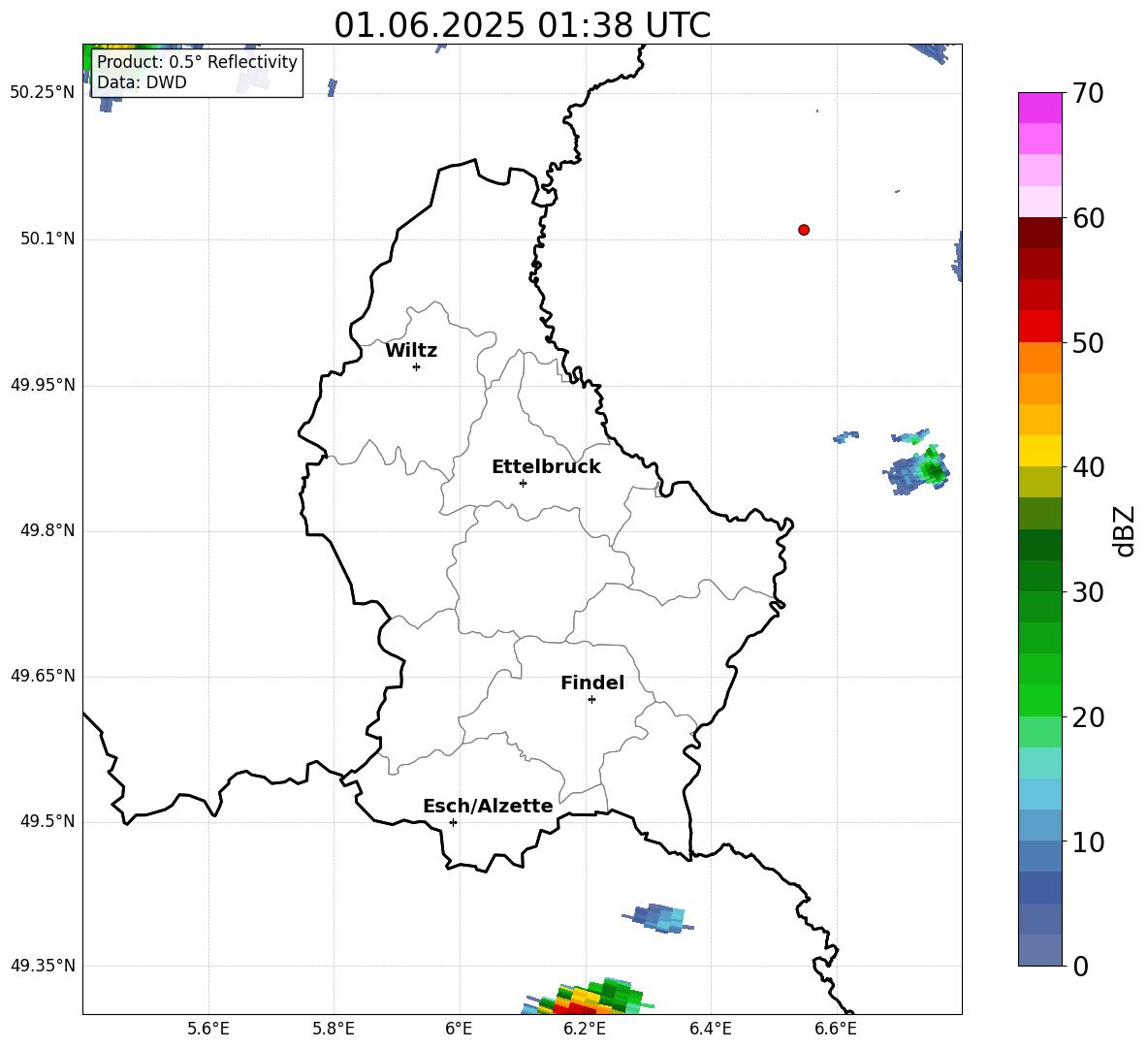Click the 20 colorbar tick label

point(1088,717)
